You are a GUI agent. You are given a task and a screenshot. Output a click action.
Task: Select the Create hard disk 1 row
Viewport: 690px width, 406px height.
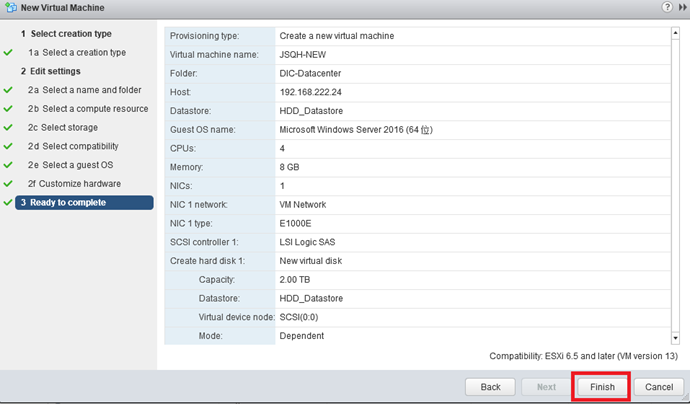[x=418, y=261]
